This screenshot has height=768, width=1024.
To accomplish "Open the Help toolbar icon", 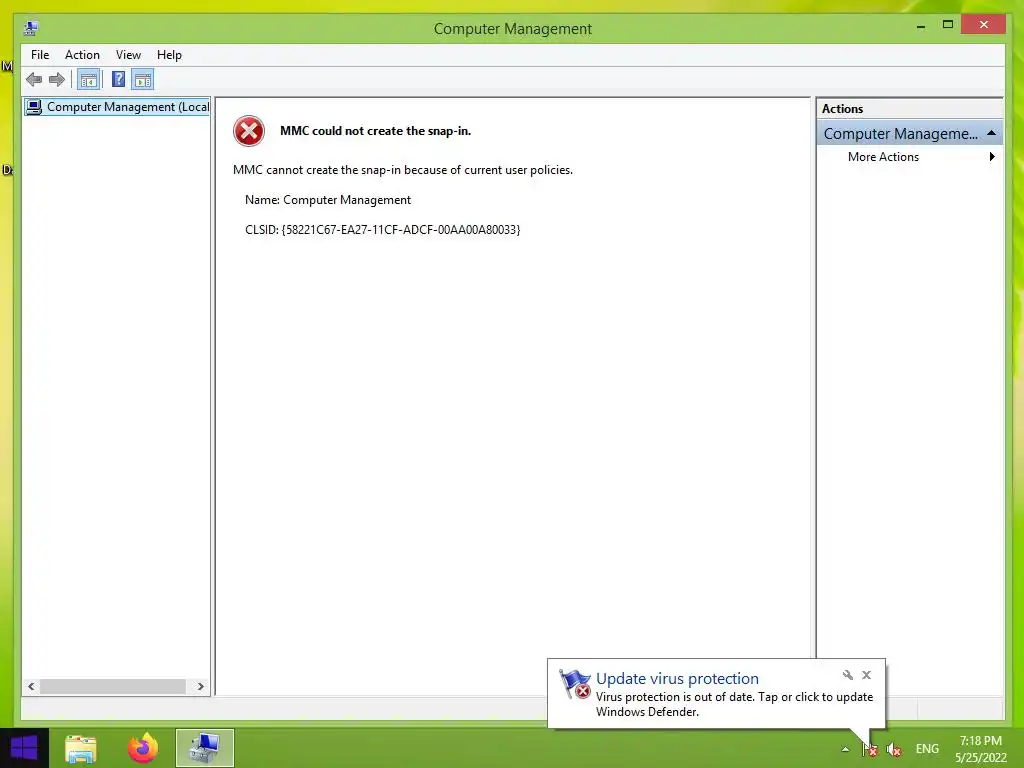I will [x=118, y=80].
